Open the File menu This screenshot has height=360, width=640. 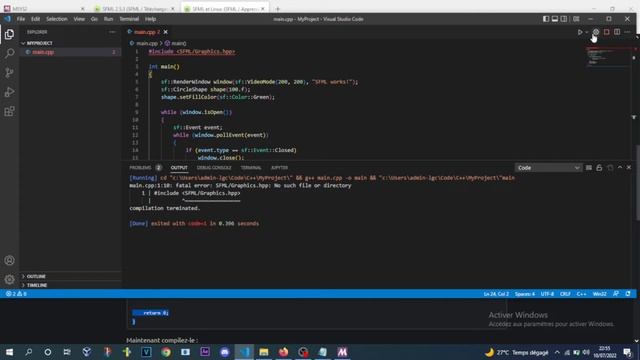tap(21, 19)
